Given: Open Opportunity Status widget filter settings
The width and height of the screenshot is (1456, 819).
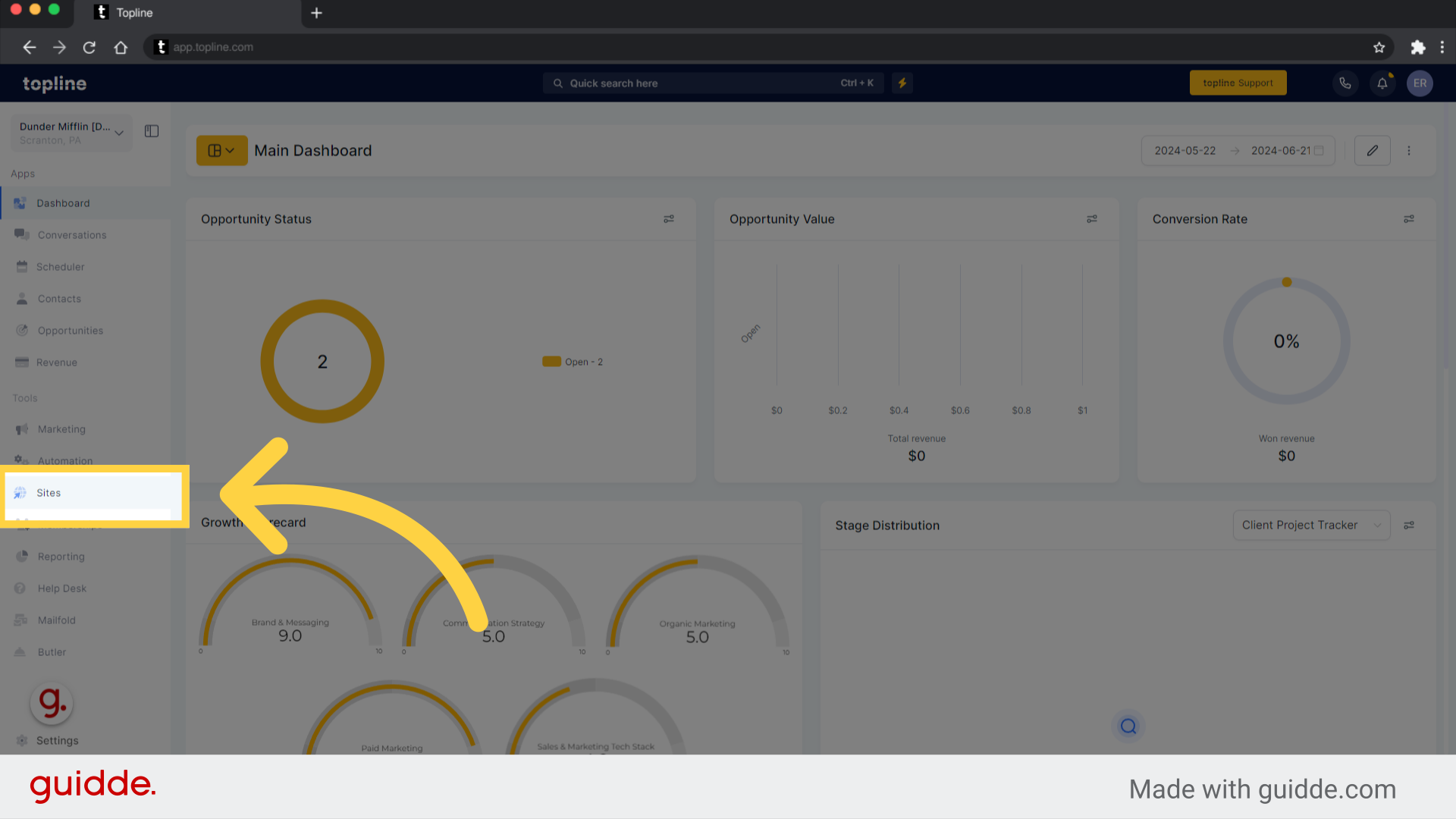Looking at the screenshot, I should [x=669, y=219].
